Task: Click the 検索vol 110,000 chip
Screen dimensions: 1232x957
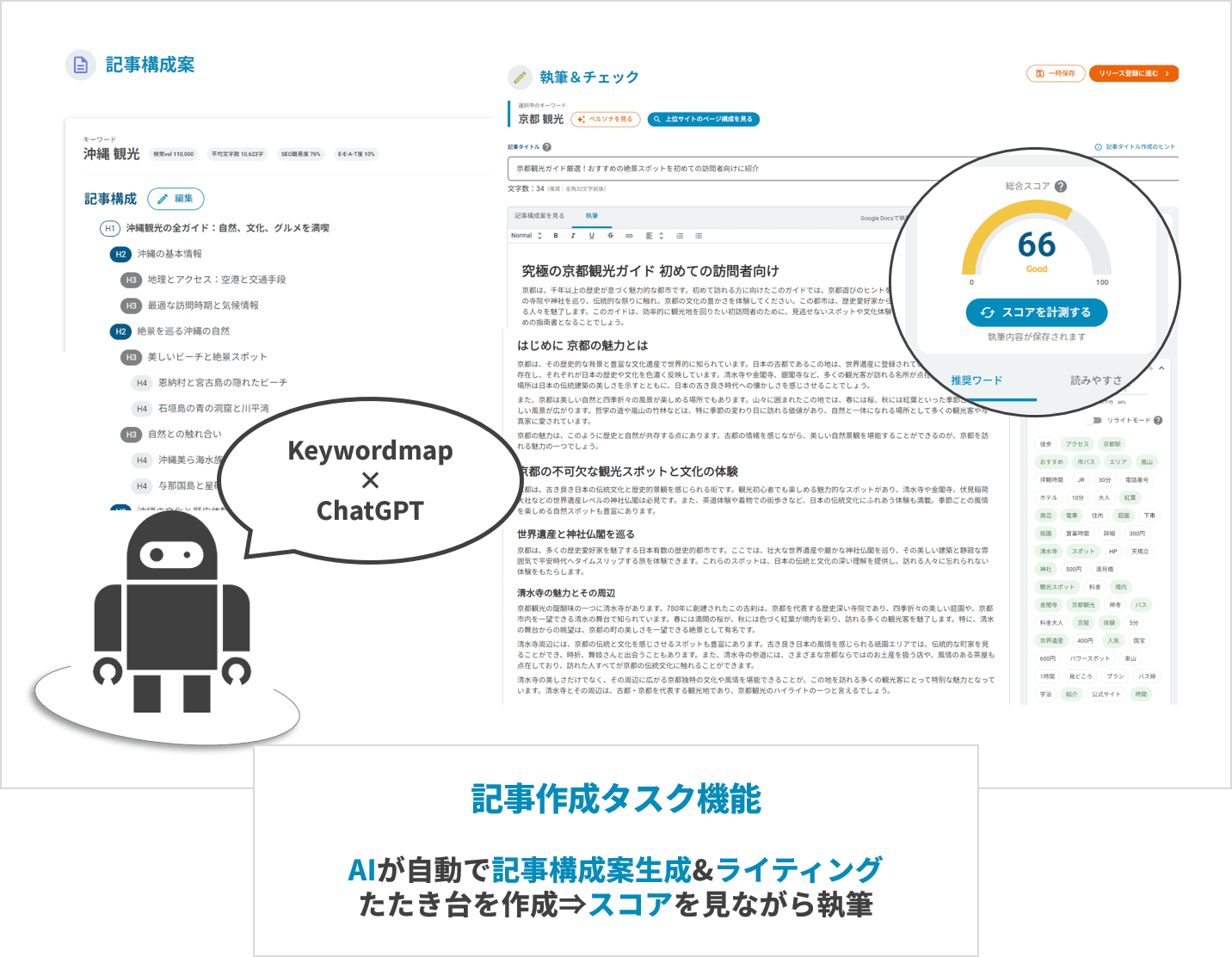Action: point(174,154)
